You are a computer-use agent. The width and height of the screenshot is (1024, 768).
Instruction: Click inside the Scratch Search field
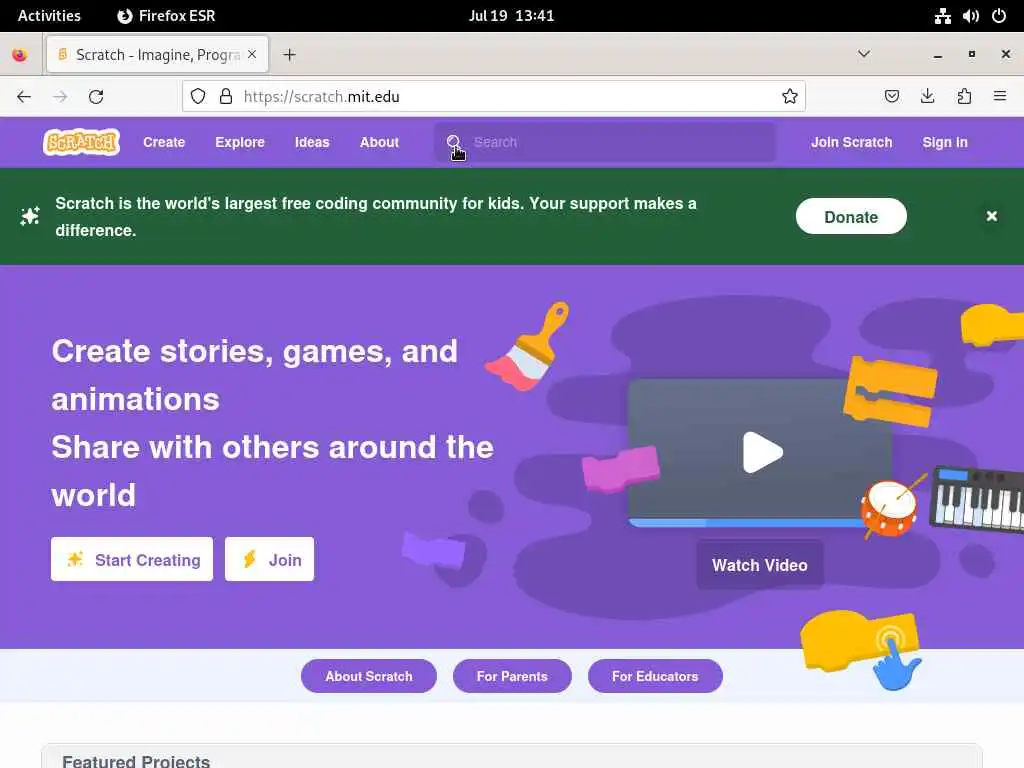tap(605, 142)
